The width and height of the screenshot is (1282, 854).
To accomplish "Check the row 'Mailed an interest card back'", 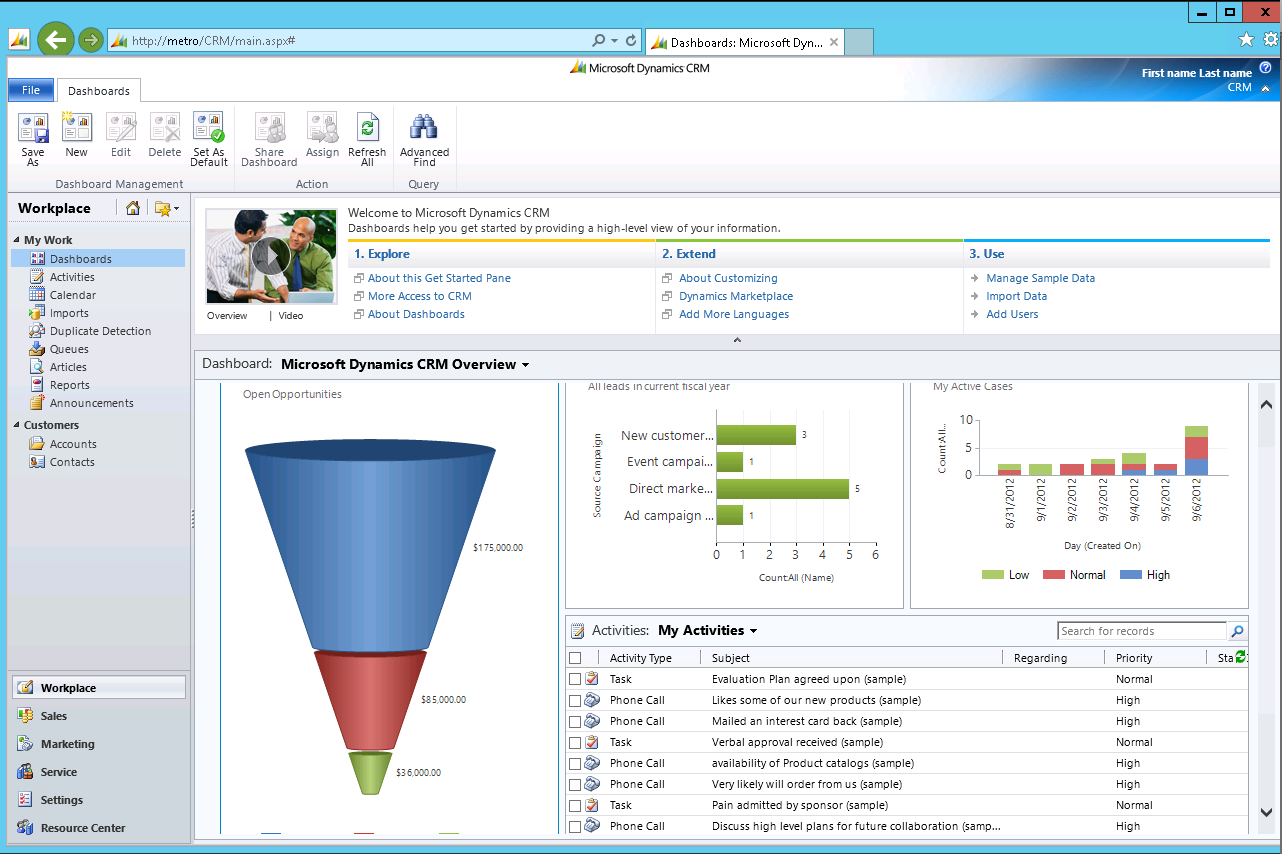I will (x=575, y=721).
